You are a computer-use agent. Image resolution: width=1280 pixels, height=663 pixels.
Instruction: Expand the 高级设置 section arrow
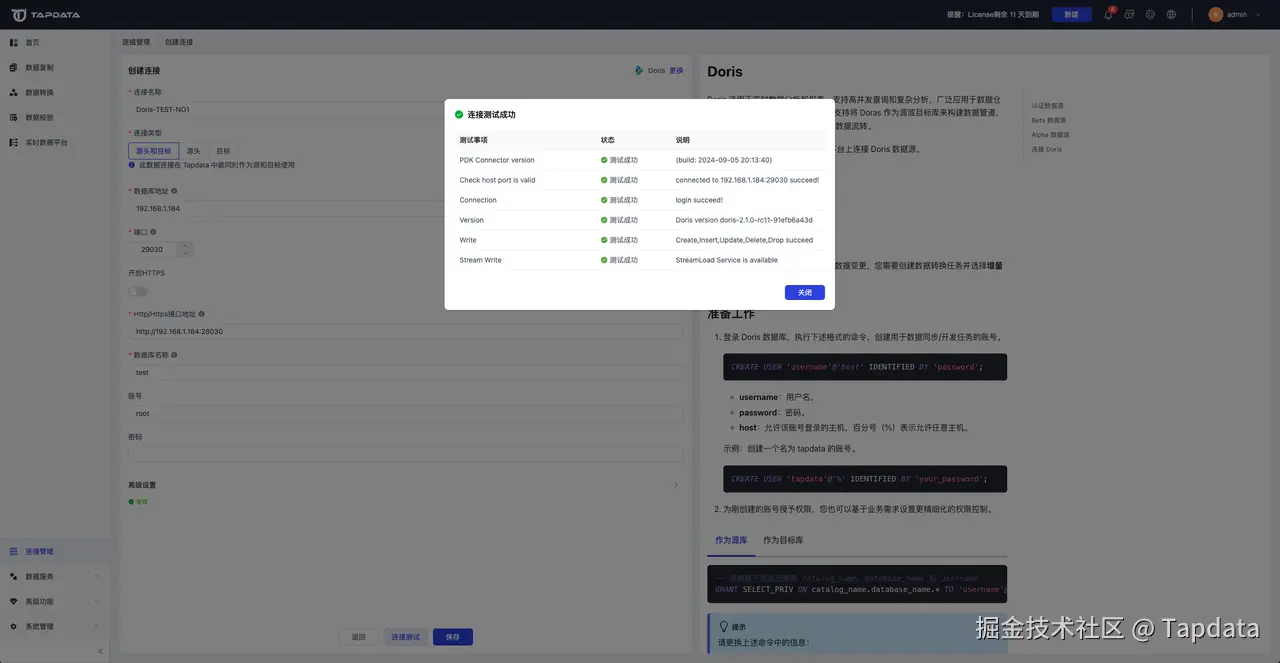tap(676, 485)
